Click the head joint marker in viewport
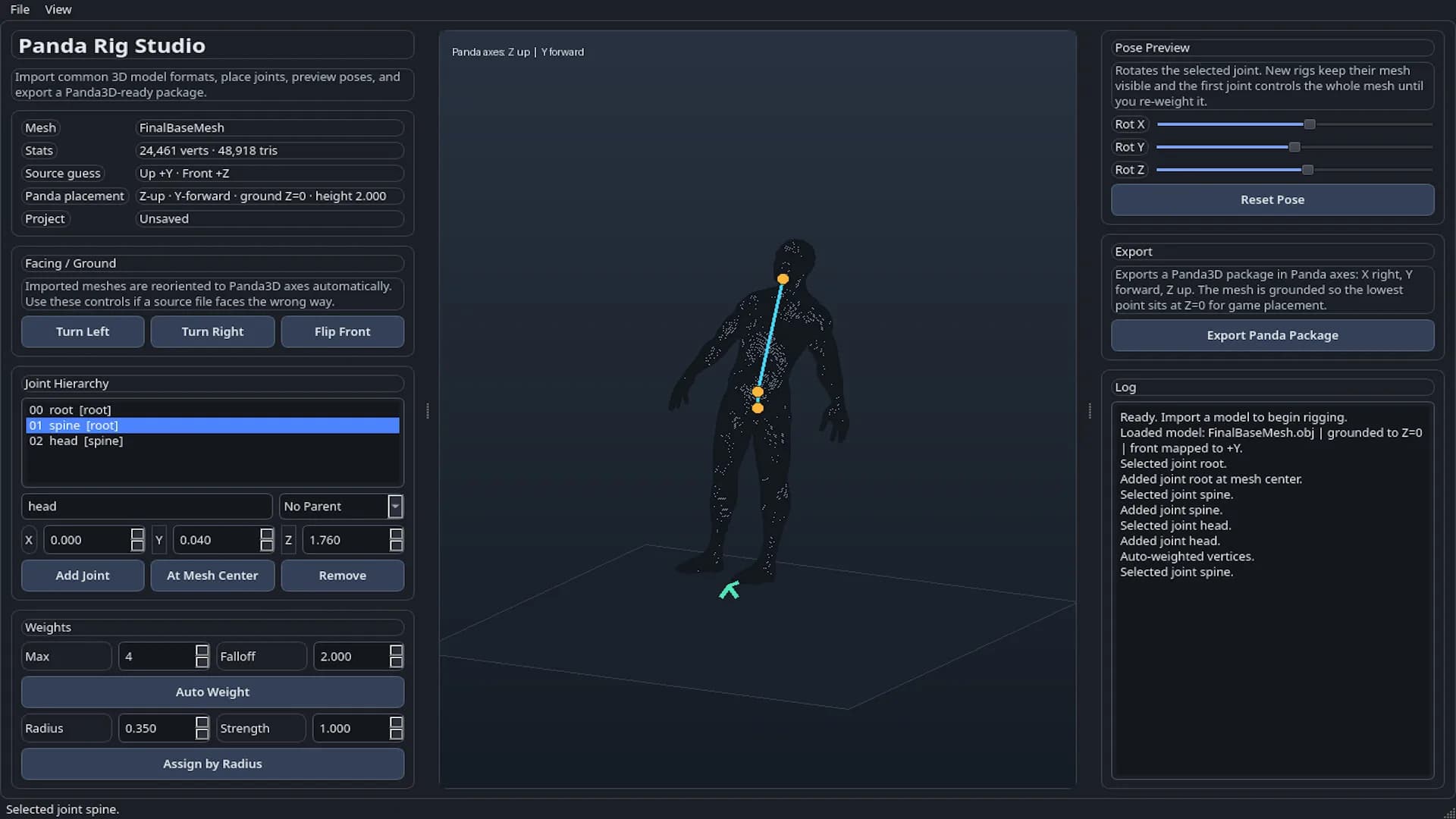Viewport: 1456px width, 819px height. [x=783, y=279]
